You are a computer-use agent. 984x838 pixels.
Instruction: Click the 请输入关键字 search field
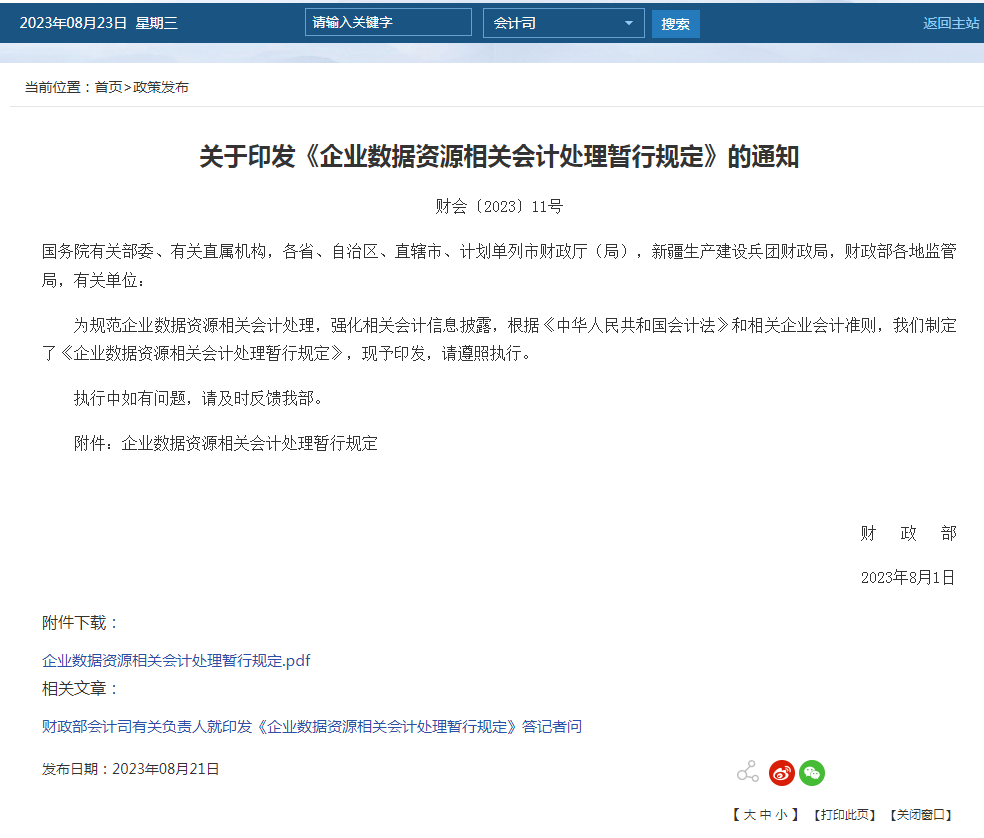click(388, 22)
